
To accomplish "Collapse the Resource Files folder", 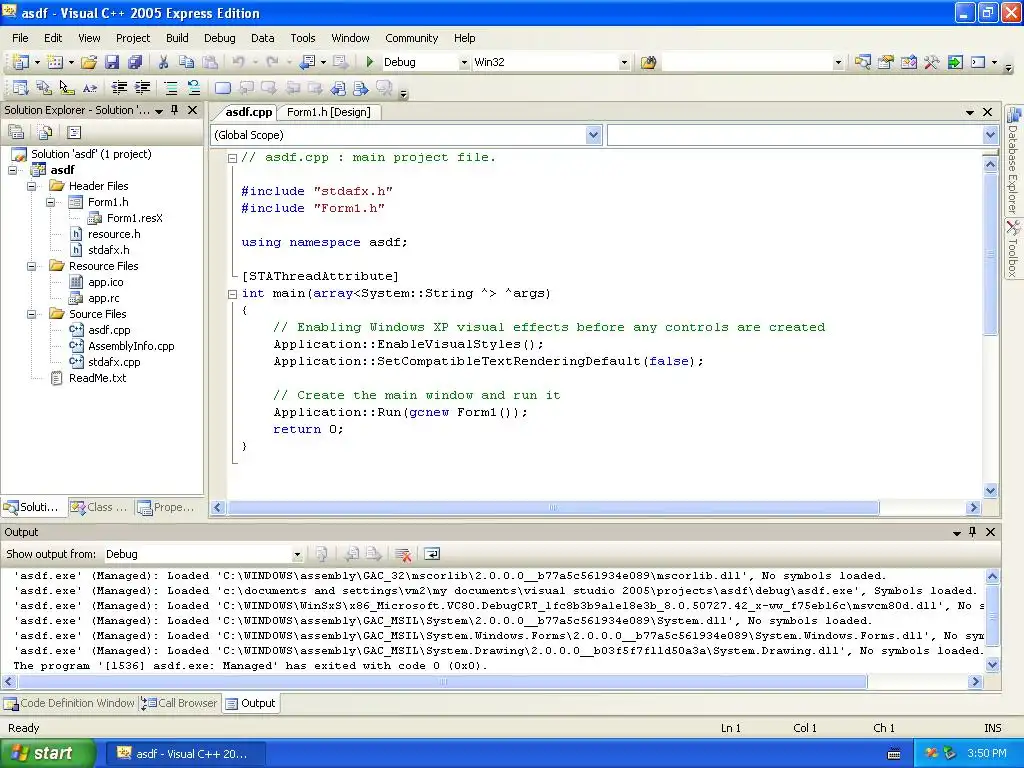I will [x=31, y=266].
